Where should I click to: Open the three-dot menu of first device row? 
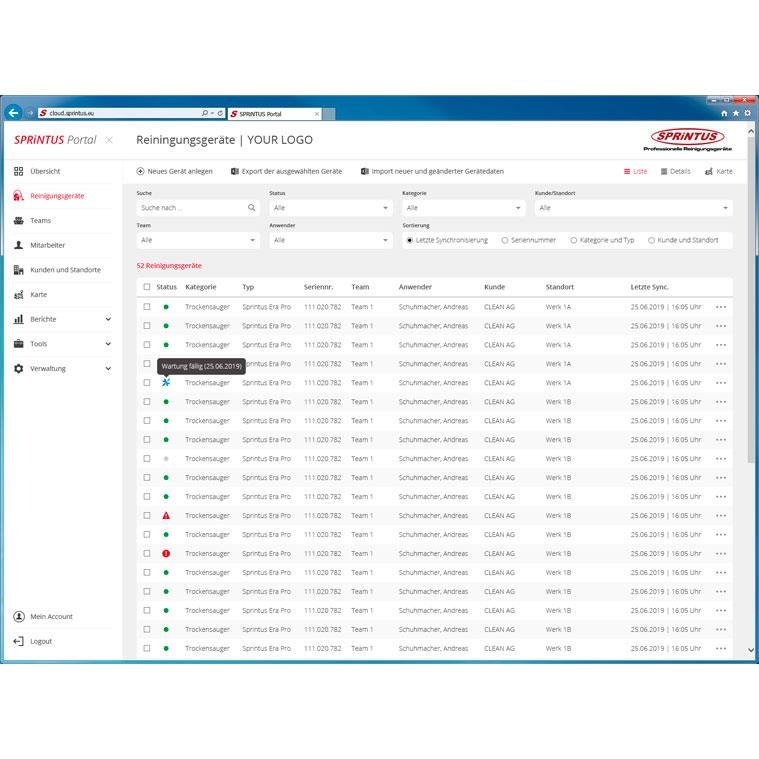pos(721,306)
